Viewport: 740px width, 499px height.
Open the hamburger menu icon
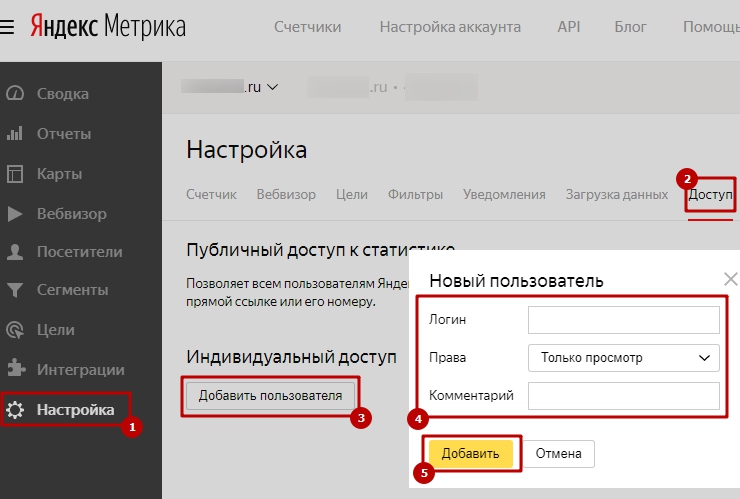8,27
